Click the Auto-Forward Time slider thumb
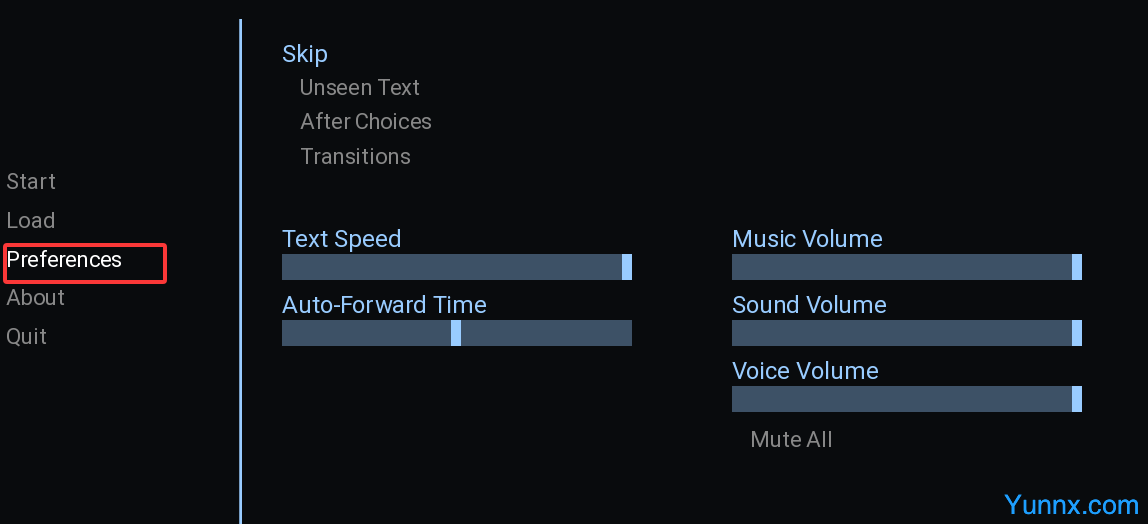This screenshot has width=1148, height=524. tap(456, 333)
